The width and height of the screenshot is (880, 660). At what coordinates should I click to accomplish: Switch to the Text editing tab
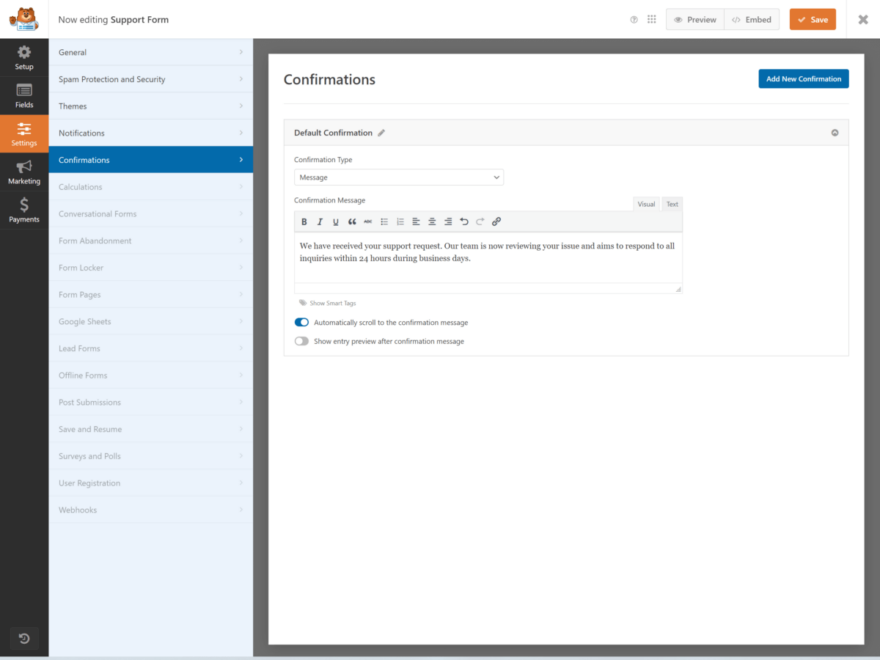[672, 203]
